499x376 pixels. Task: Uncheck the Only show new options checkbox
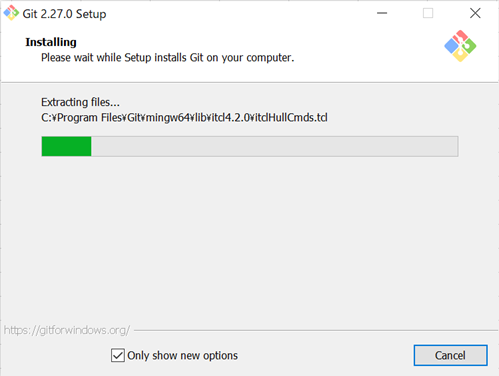(118, 355)
